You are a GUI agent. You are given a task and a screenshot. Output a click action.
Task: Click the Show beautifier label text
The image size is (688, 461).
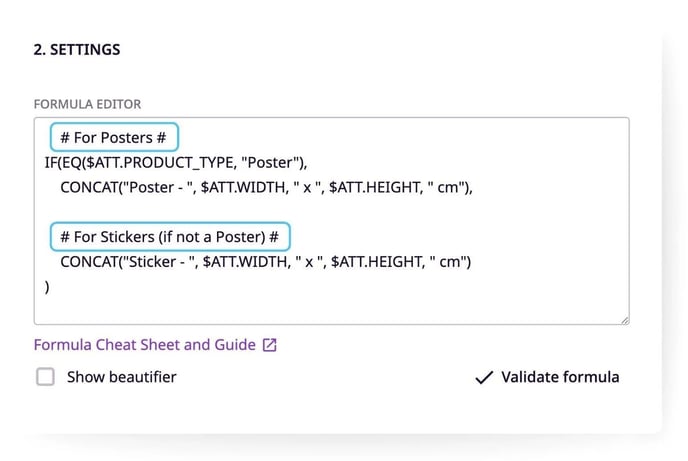click(x=122, y=377)
